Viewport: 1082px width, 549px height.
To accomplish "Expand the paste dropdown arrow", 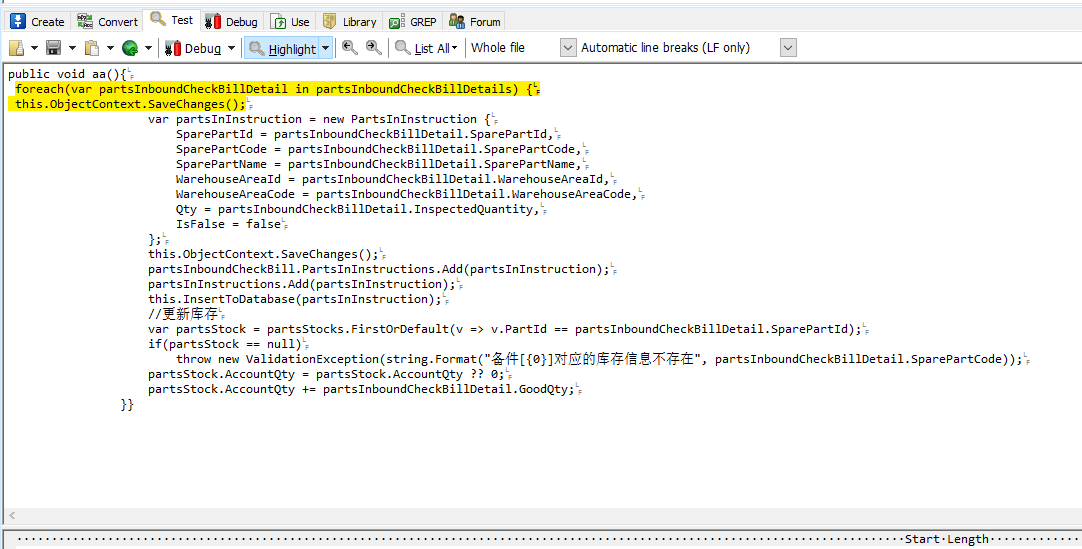I will pyautogui.click(x=110, y=48).
